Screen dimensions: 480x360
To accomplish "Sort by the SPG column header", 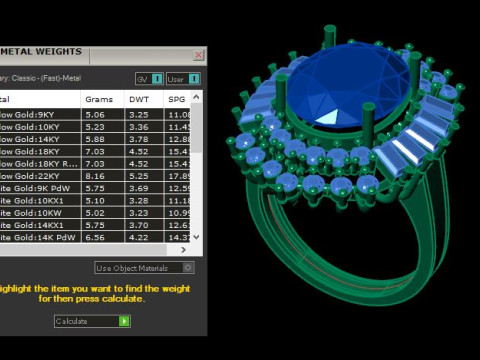I will tap(177, 99).
